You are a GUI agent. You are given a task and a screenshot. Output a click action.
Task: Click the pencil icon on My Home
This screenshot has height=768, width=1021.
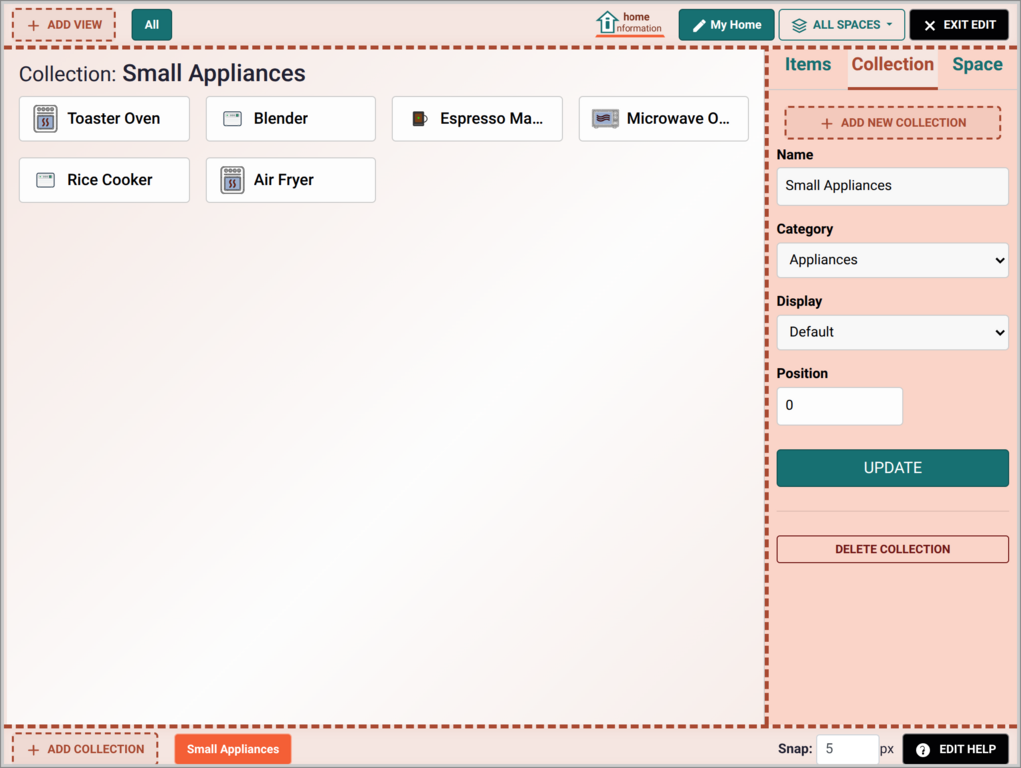(x=699, y=25)
